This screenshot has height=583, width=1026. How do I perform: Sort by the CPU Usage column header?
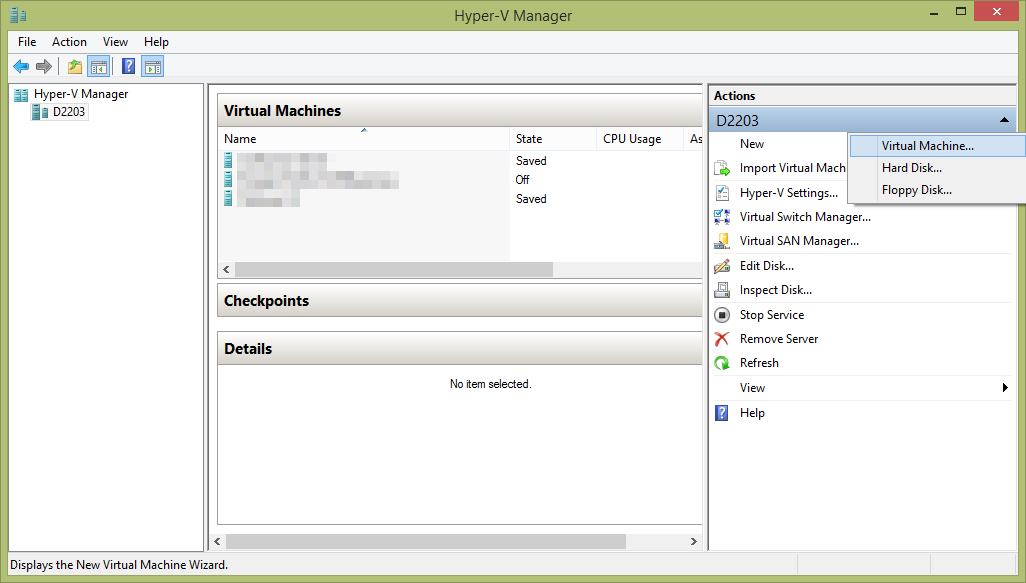point(640,139)
